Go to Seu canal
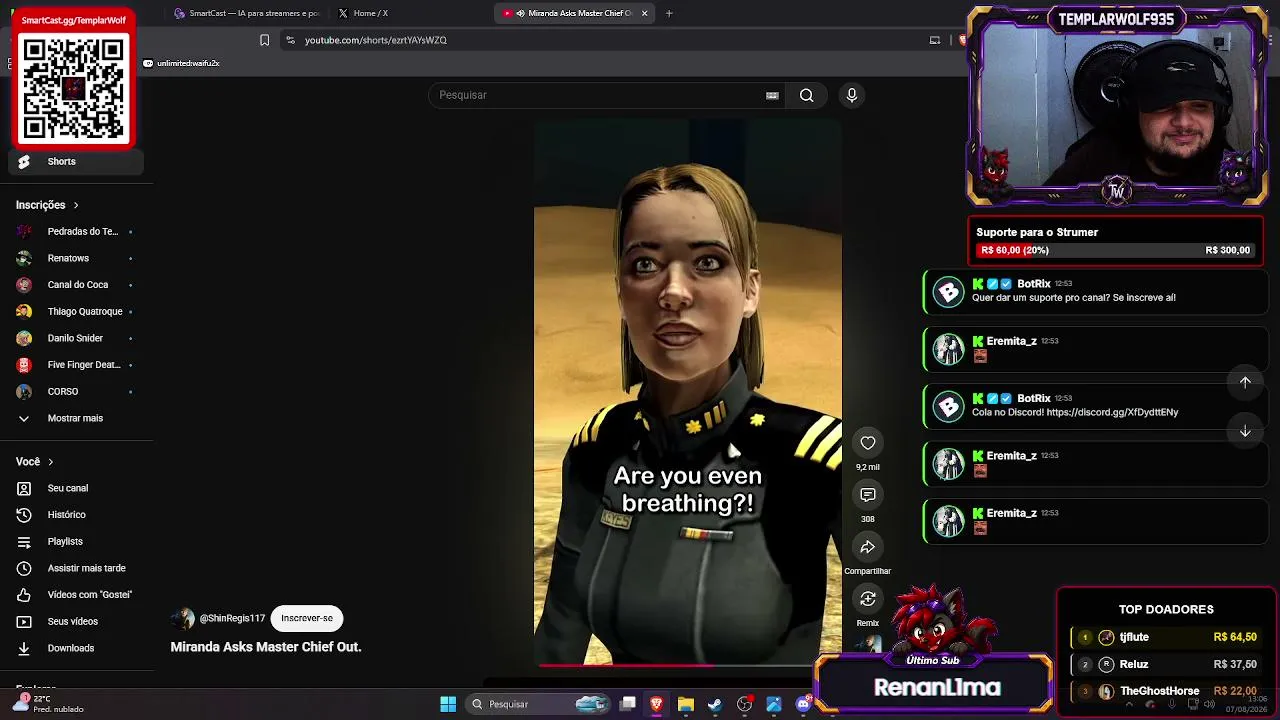The width and height of the screenshot is (1280, 720). pos(75,488)
